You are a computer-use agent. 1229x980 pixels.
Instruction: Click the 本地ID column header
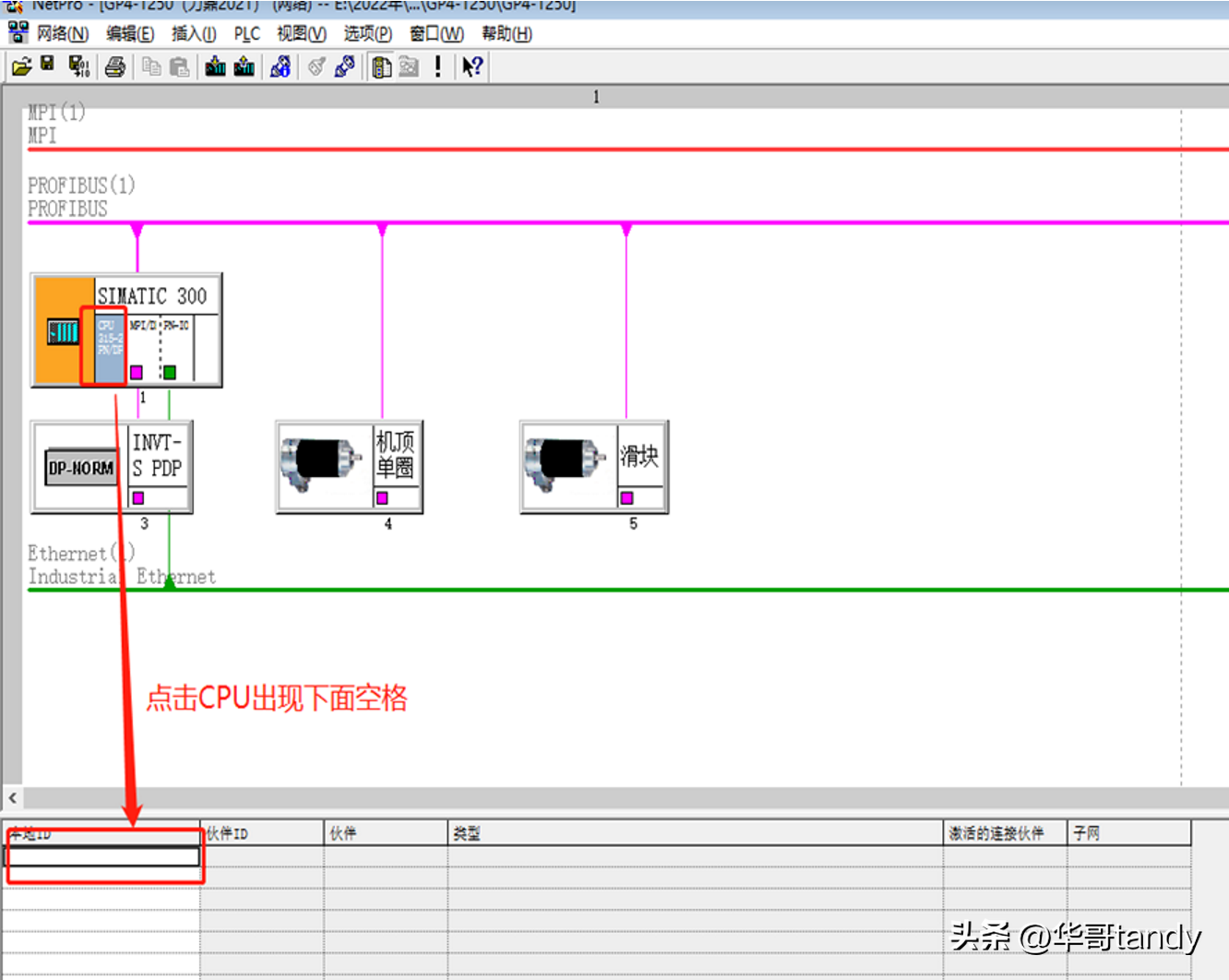click(x=101, y=833)
